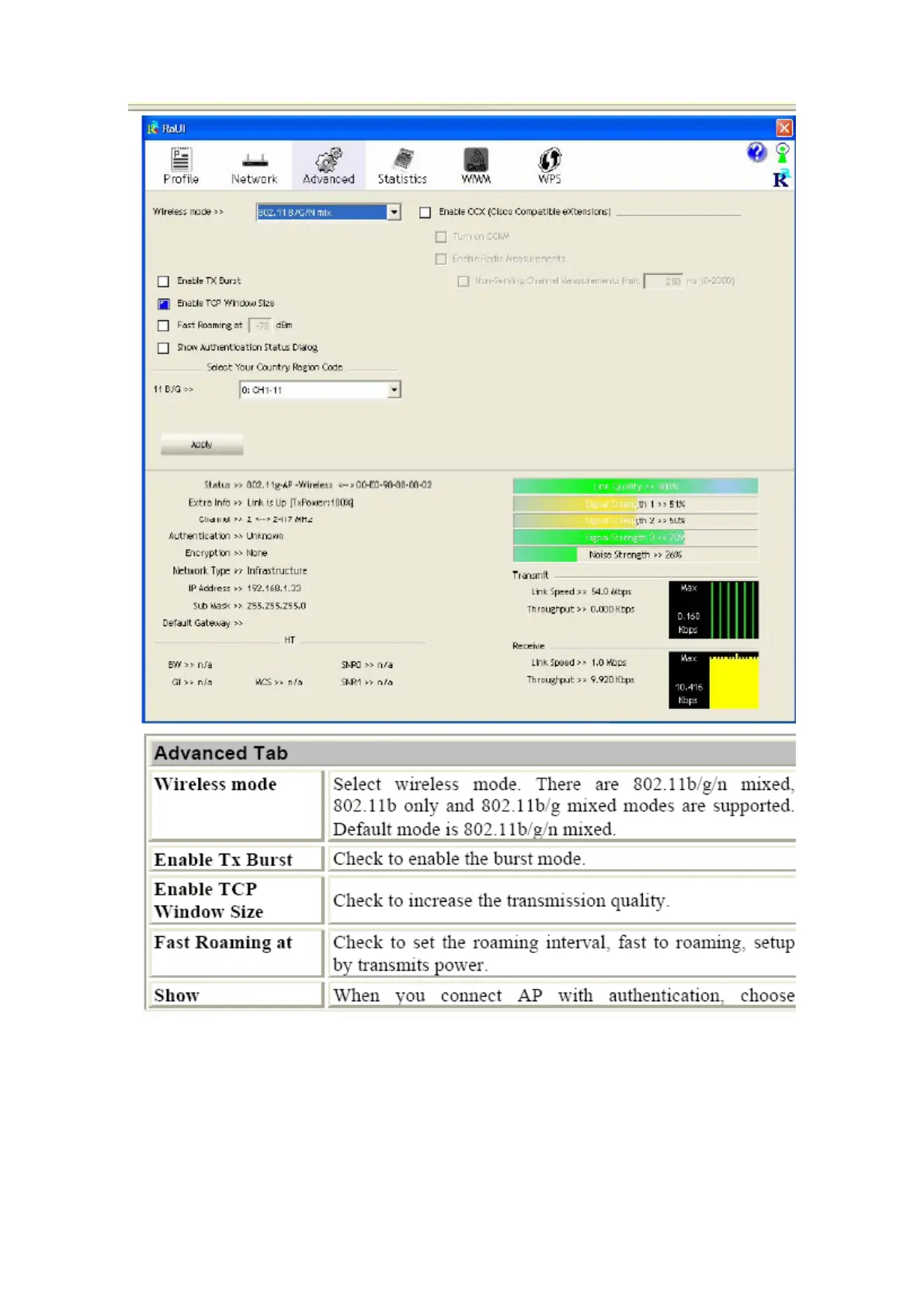Click the Advanced gear icon
This screenshot has width=924, height=1308.
[328, 159]
